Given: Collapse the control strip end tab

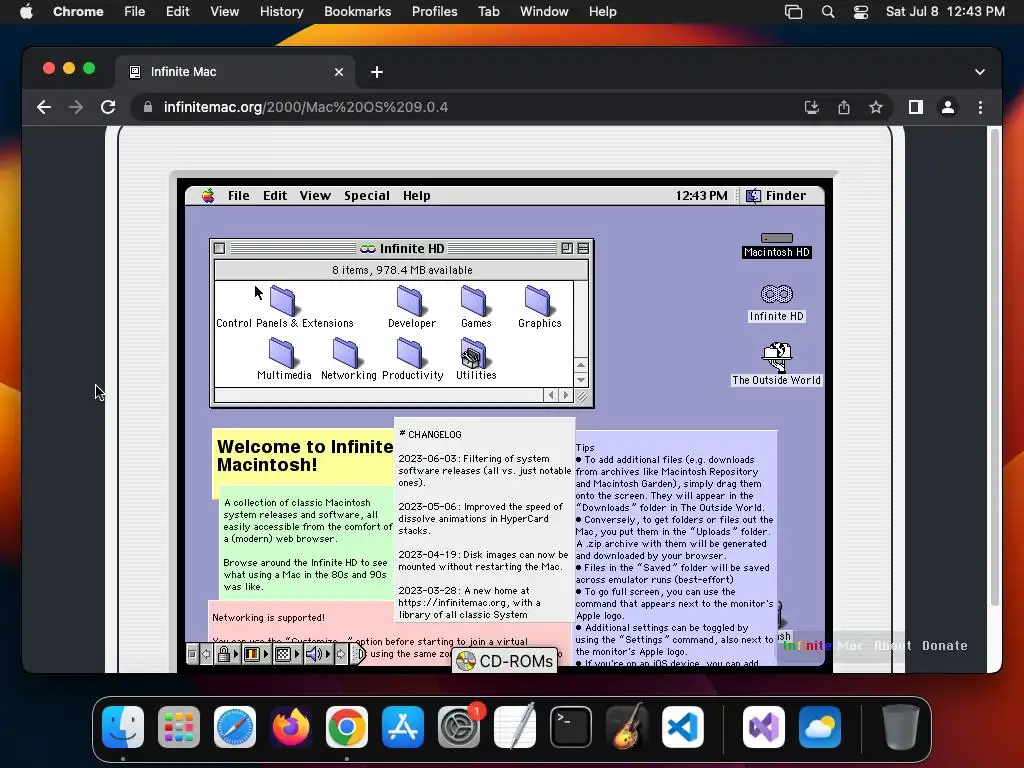Looking at the screenshot, I should 358,654.
